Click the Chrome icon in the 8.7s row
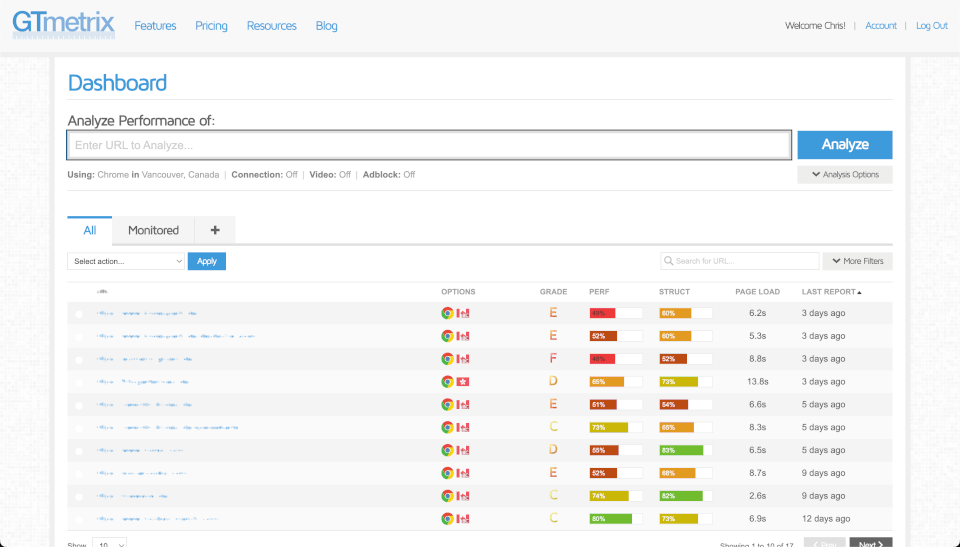The width and height of the screenshot is (960, 547). (x=448, y=473)
